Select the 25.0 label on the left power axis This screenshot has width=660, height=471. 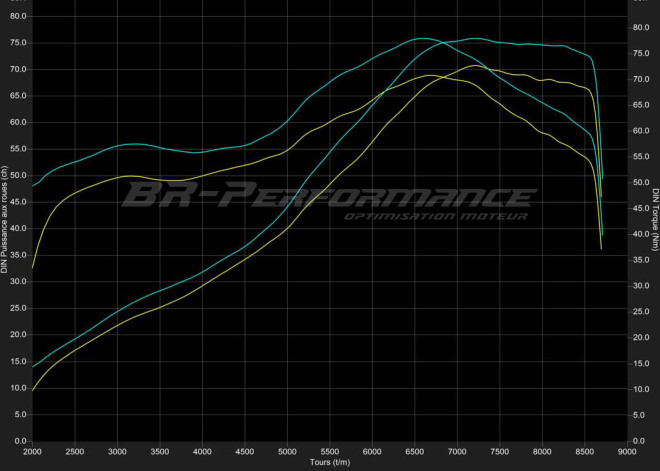point(19,308)
